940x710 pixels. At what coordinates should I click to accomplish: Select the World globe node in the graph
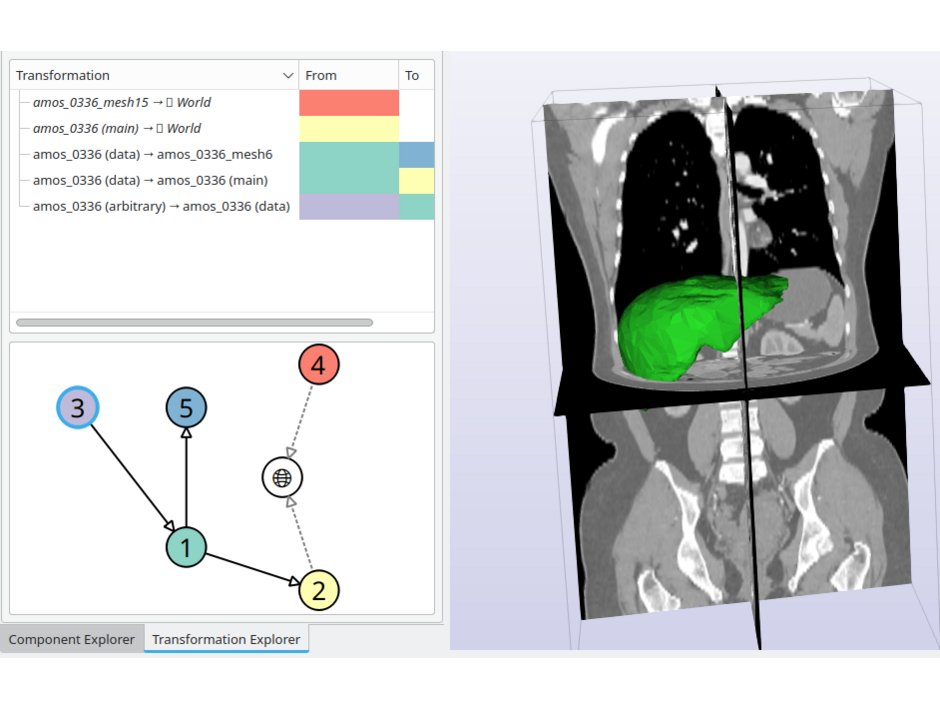pos(282,477)
